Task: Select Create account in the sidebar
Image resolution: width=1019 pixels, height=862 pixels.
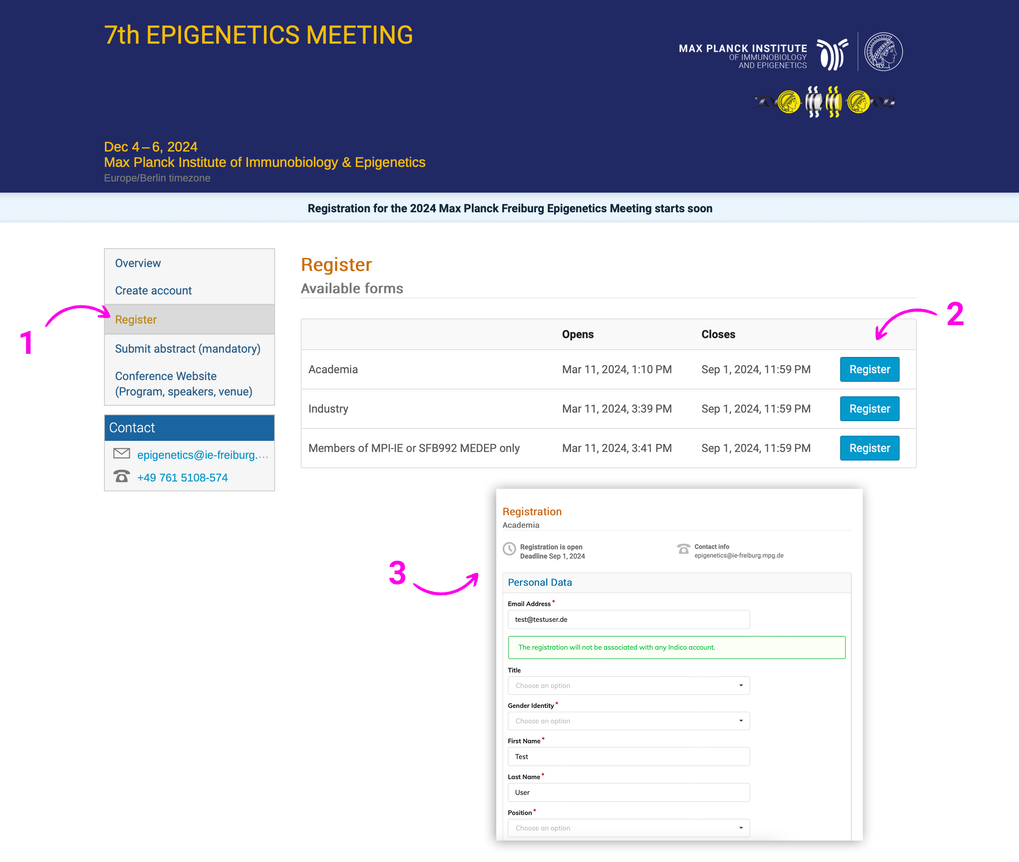Action: (153, 291)
